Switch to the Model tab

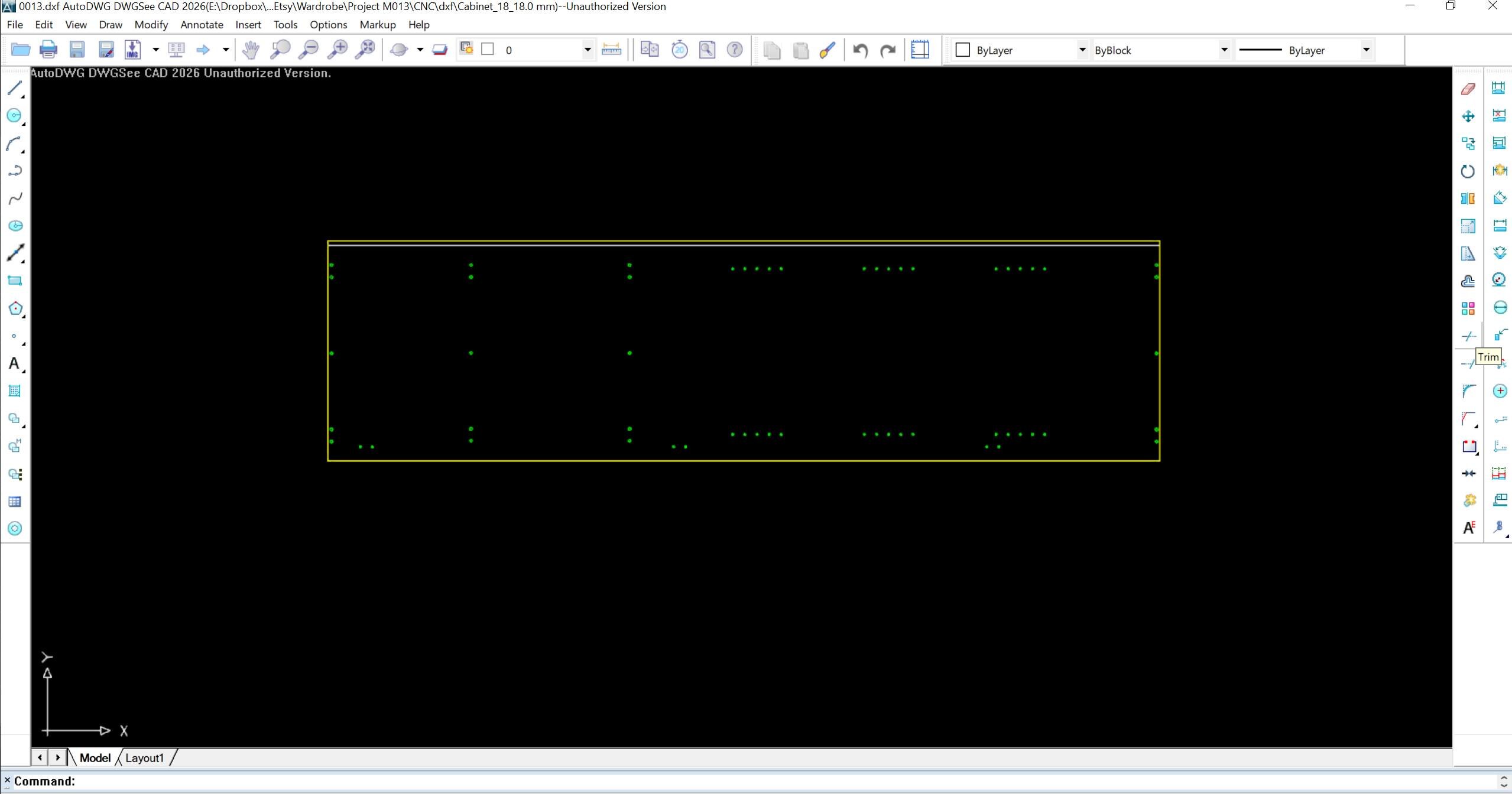pos(95,758)
